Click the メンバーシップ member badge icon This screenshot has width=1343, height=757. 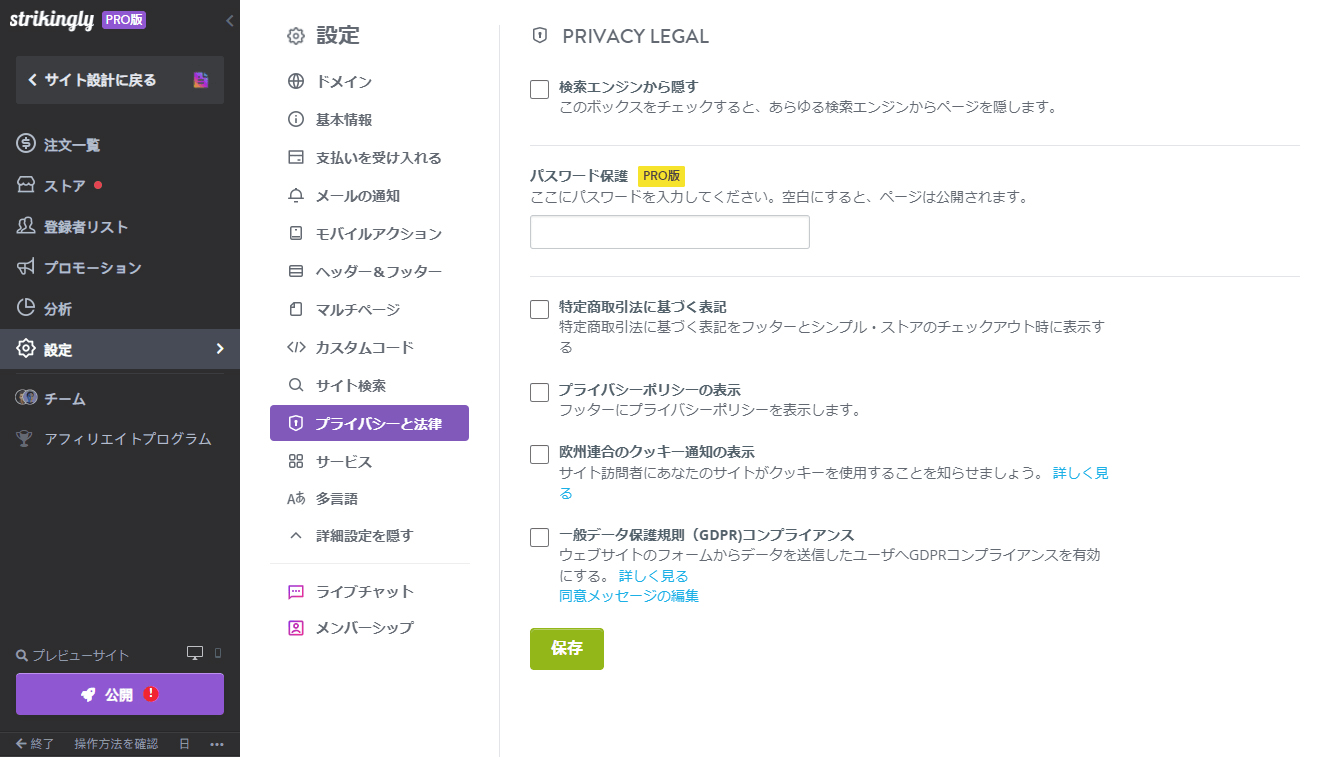coord(295,627)
